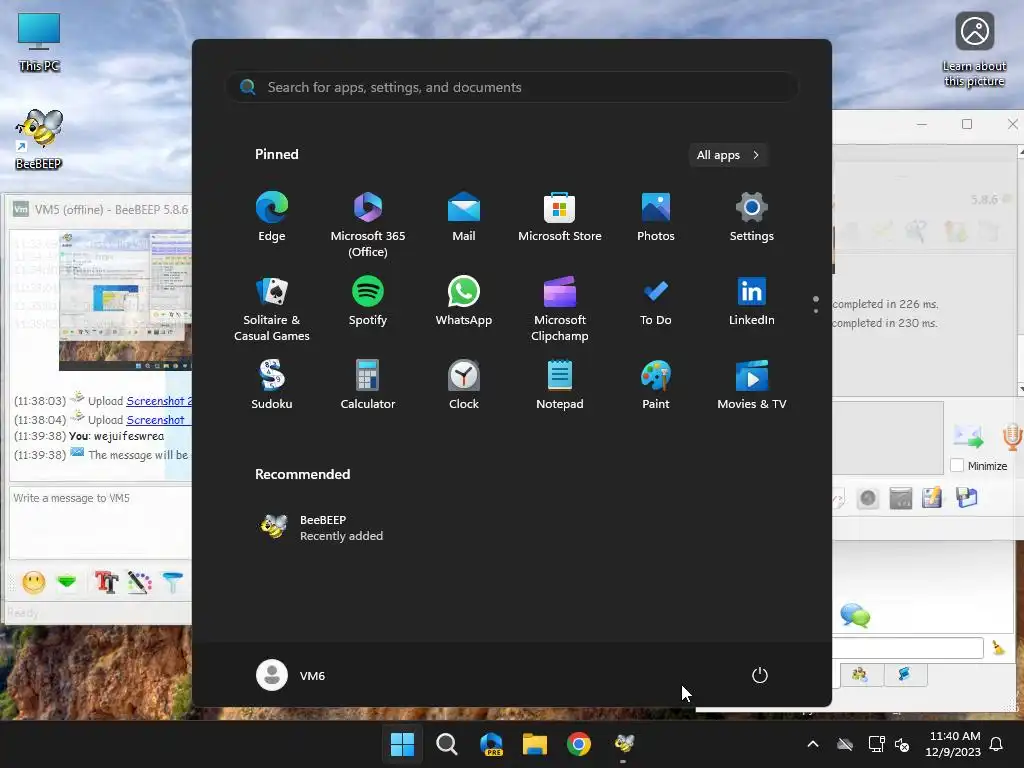Maximize the BeeBEEP main window
This screenshot has height=768, width=1024.
coord(967,124)
